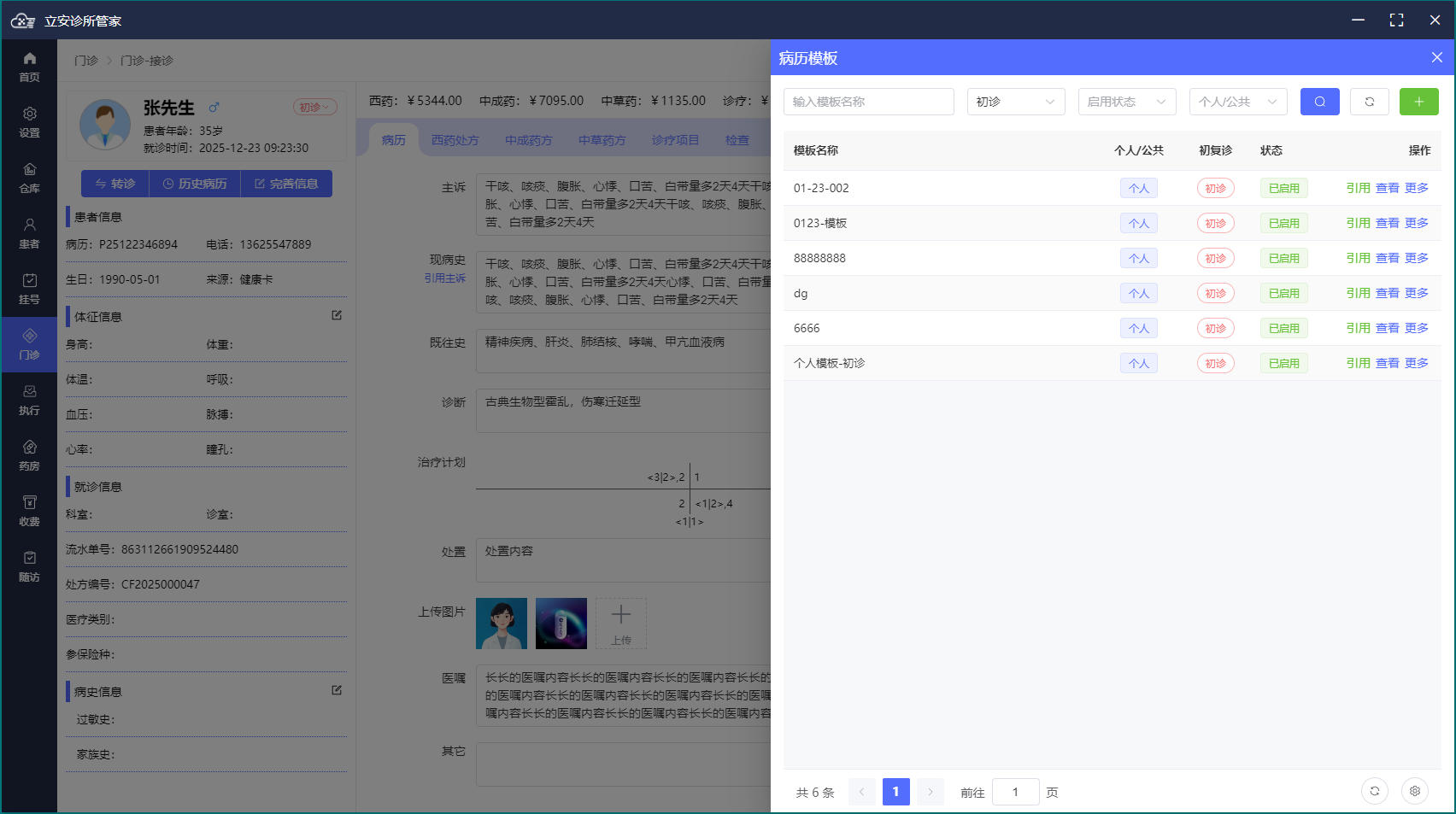The width and height of the screenshot is (1456, 814).
Task: Expand the 初诊 tag dropdown on patient card
Action: 314,108
